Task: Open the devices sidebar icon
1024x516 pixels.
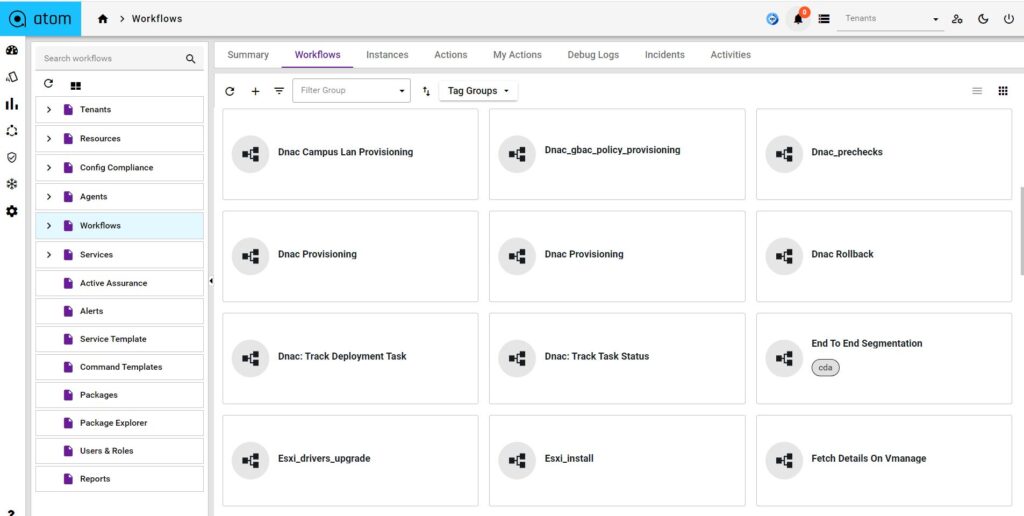Action: point(12,77)
